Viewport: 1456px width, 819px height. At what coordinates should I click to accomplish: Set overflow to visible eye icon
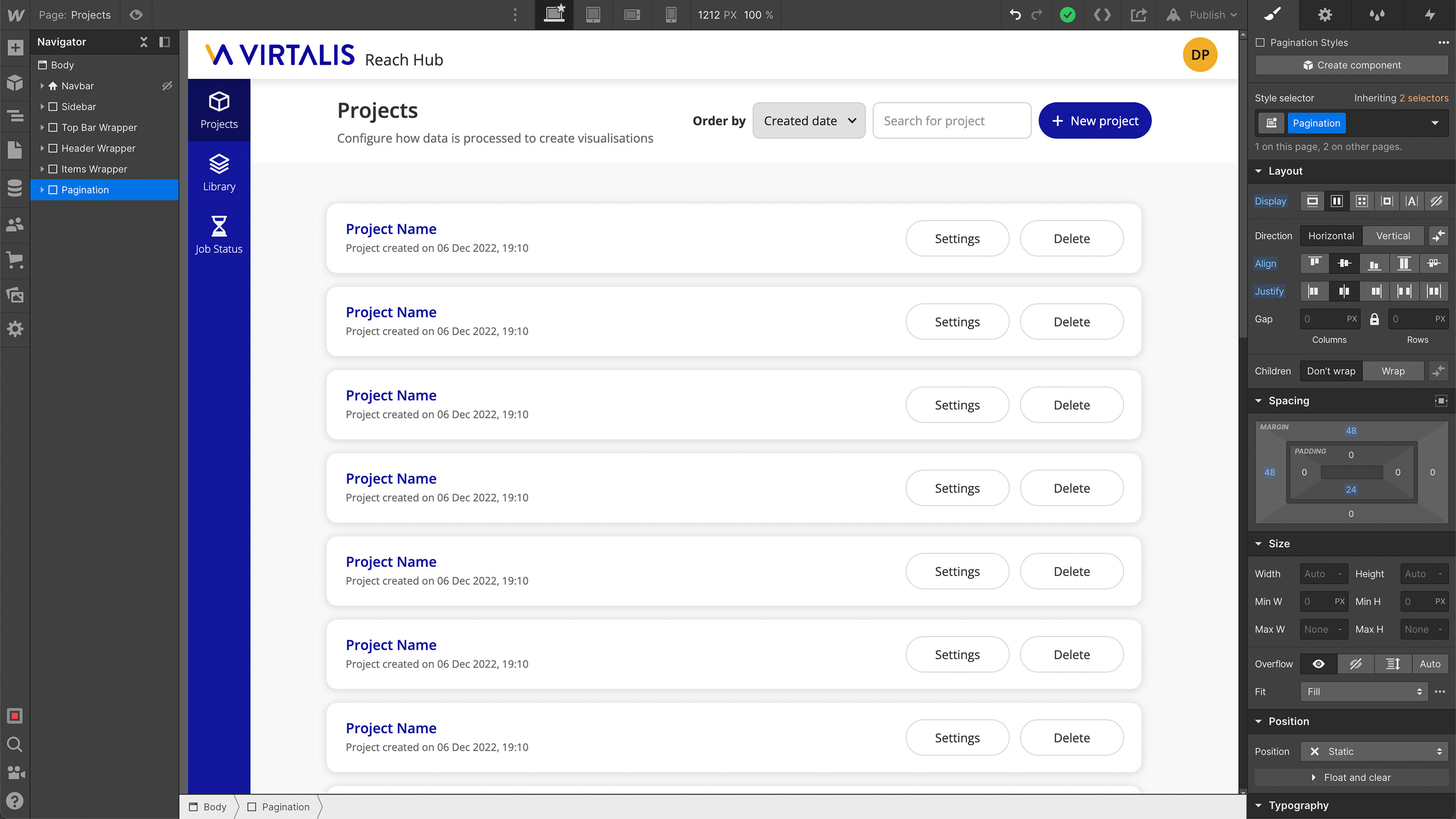coord(1318,664)
